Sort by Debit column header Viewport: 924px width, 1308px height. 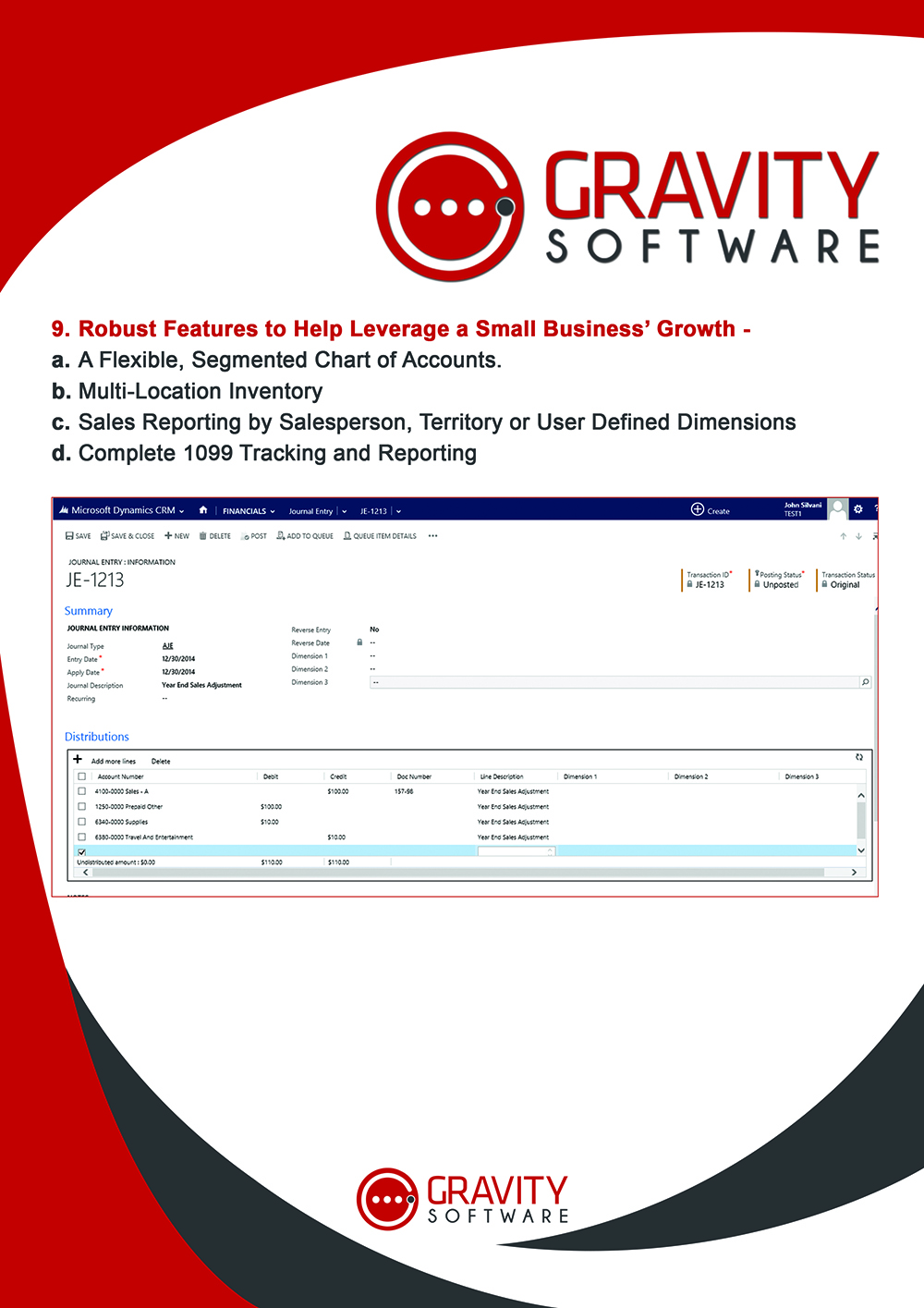point(271,776)
